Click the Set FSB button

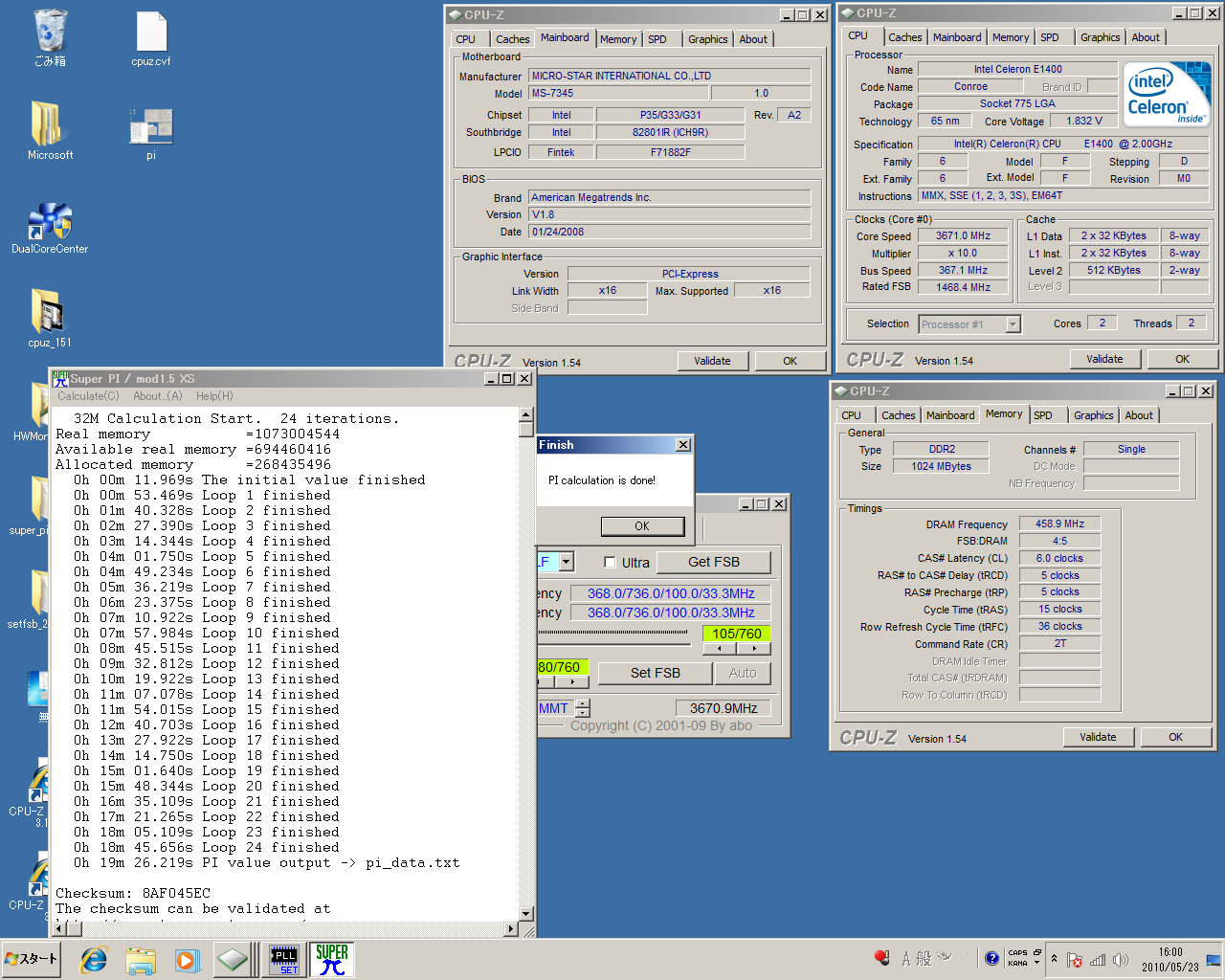[656, 673]
